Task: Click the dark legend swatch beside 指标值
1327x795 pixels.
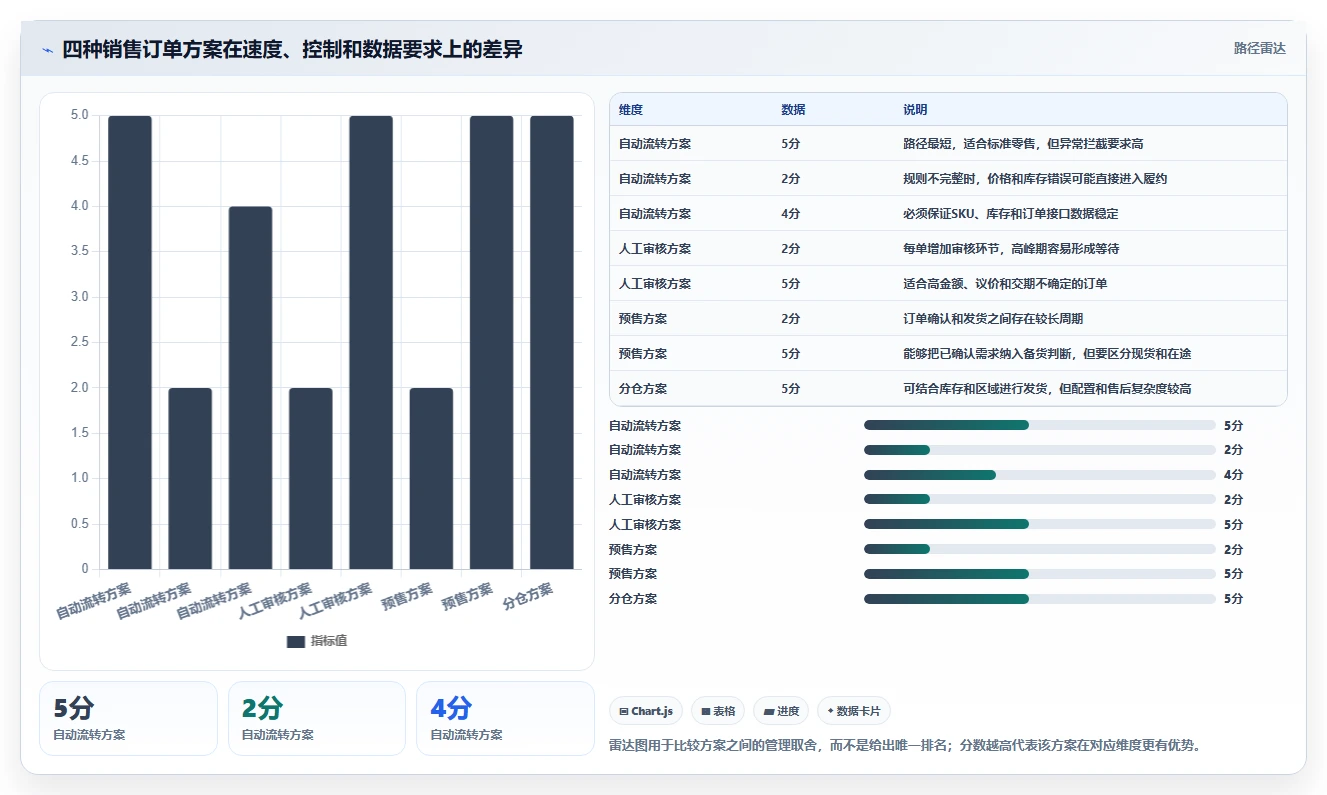Action: pos(295,641)
